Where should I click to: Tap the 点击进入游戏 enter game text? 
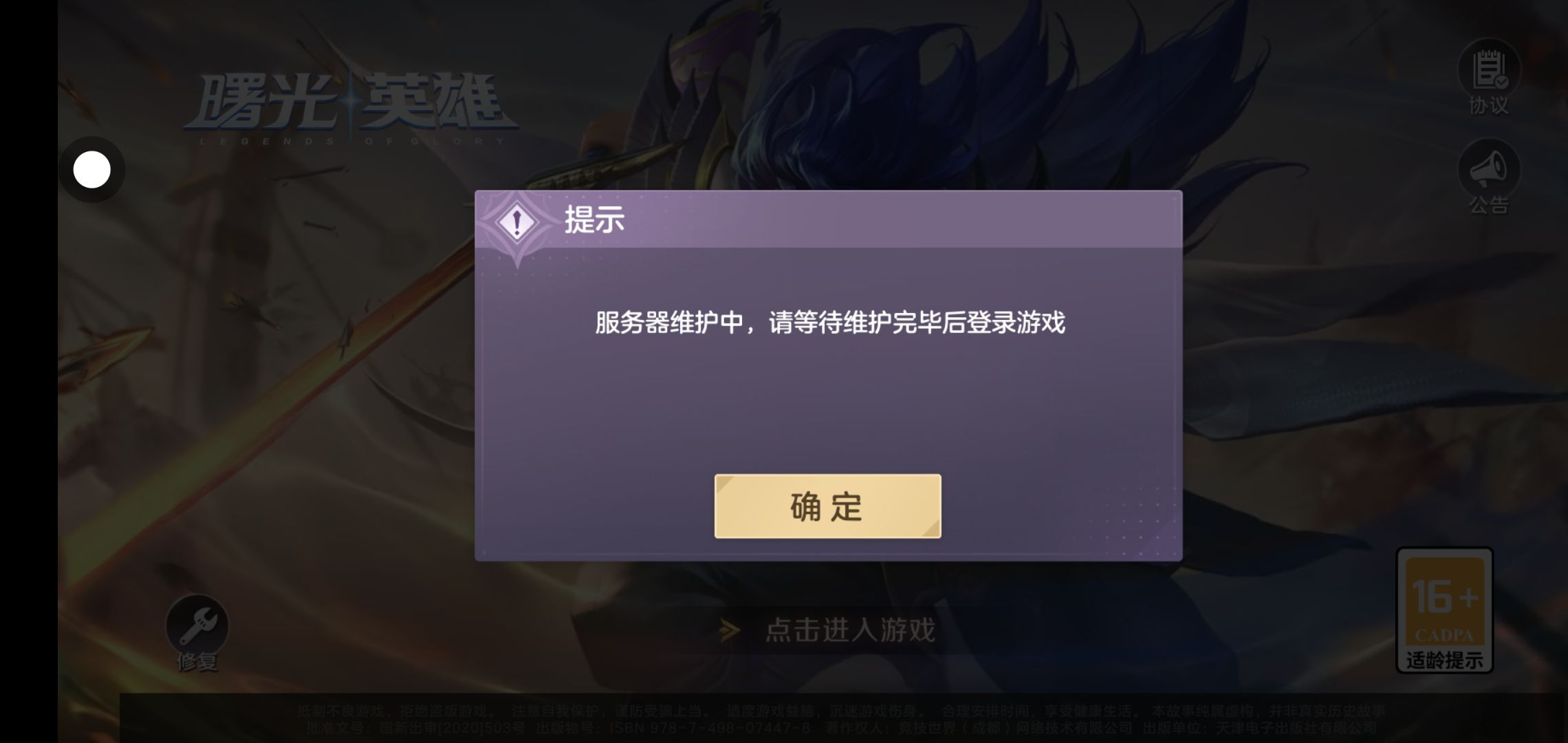851,629
